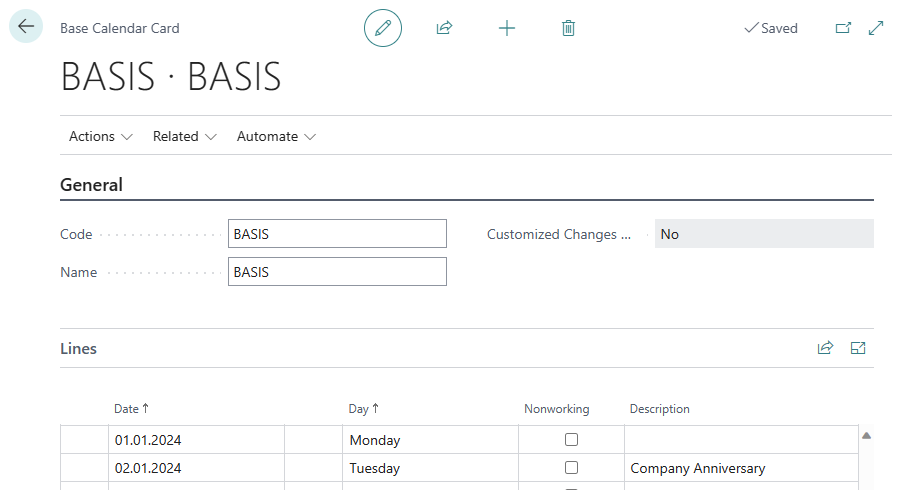
Task: Click the Code input field
Action: pos(337,234)
